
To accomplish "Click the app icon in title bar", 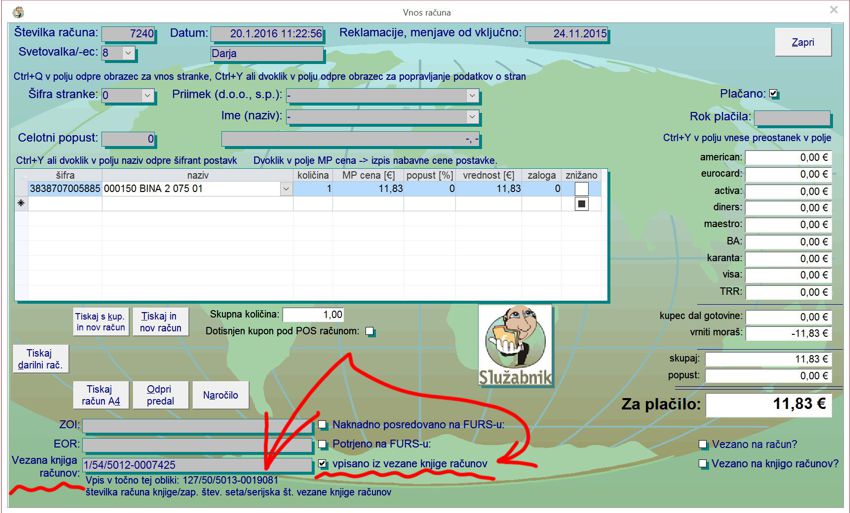I will click(x=17, y=10).
